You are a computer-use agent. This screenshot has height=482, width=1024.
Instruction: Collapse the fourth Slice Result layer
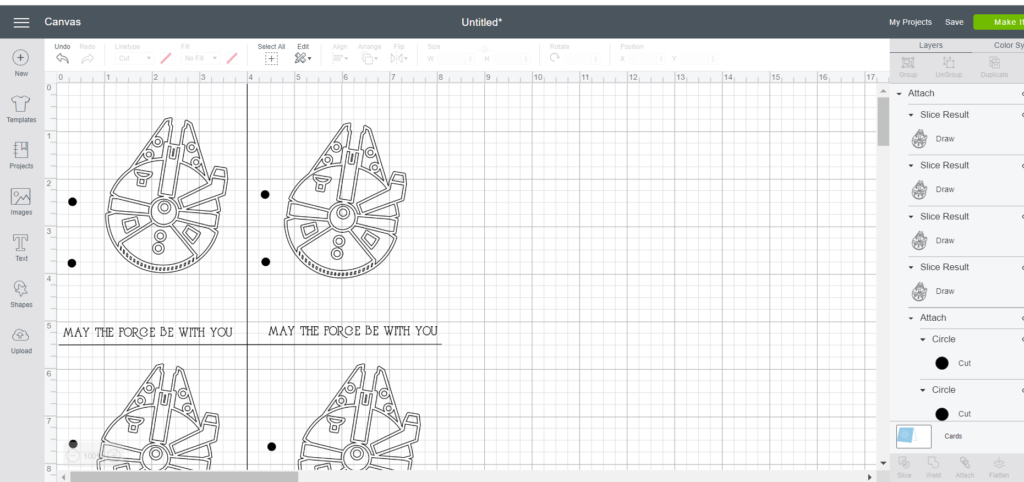click(x=912, y=267)
